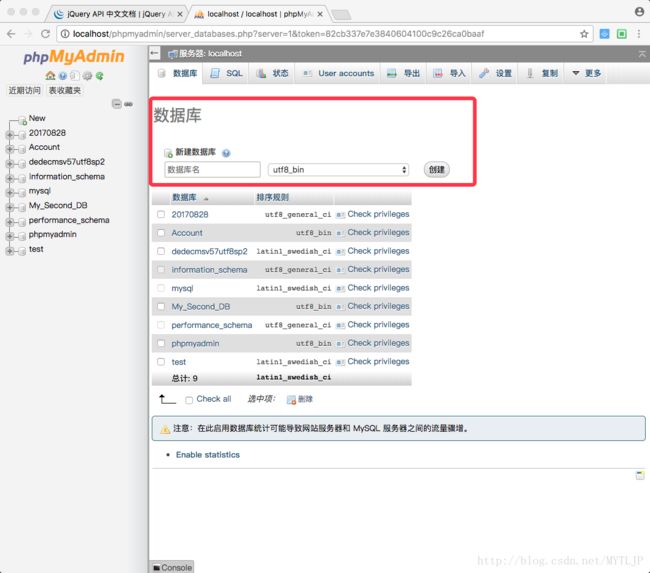Tick the checkbox for phpmyadmin database row

coord(161,343)
